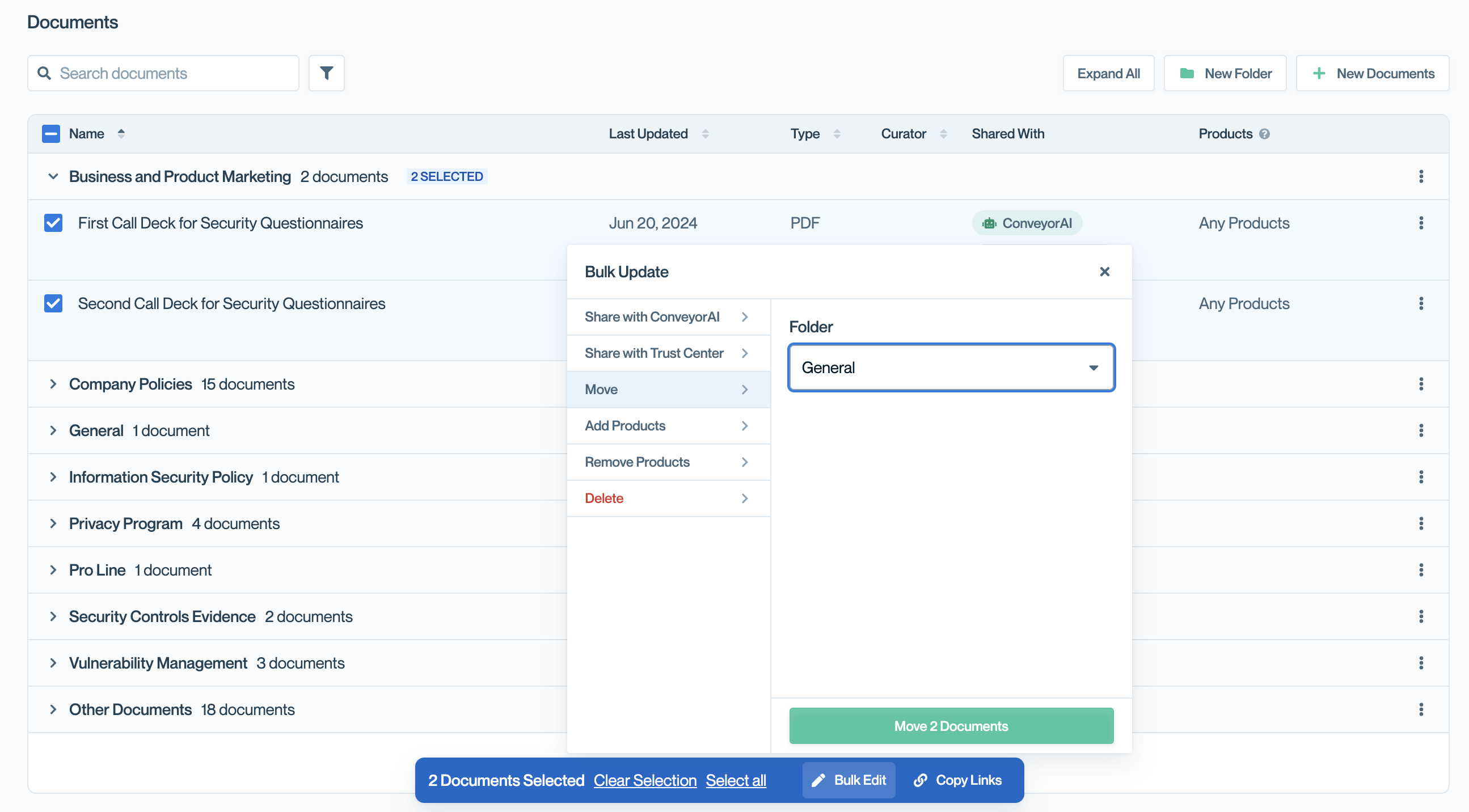Open kebab menu for First Call Deck row
1469x812 pixels.
click(1421, 223)
